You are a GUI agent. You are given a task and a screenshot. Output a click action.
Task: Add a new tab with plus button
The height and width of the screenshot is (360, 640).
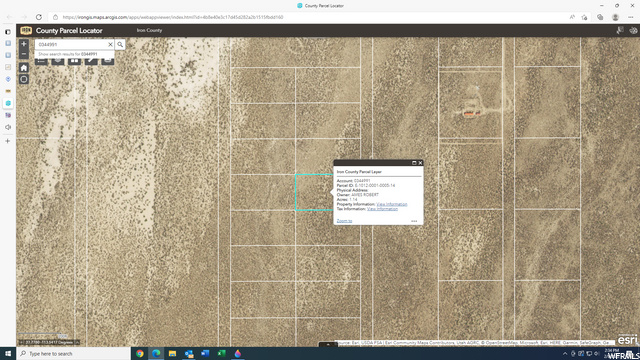[8, 141]
